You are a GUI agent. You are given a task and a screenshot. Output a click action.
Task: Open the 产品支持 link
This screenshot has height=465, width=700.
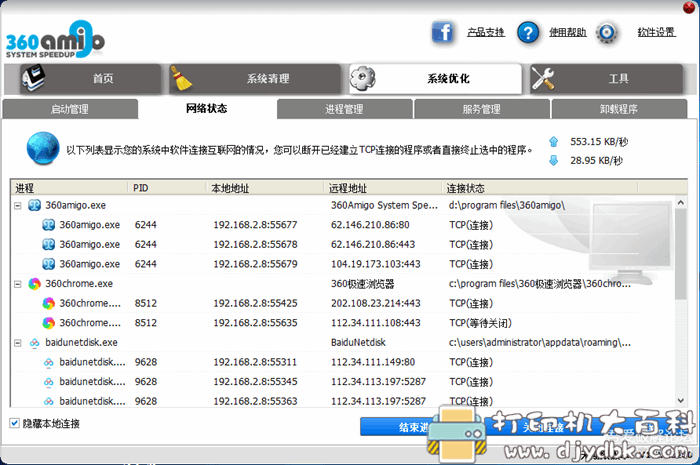coord(486,32)
